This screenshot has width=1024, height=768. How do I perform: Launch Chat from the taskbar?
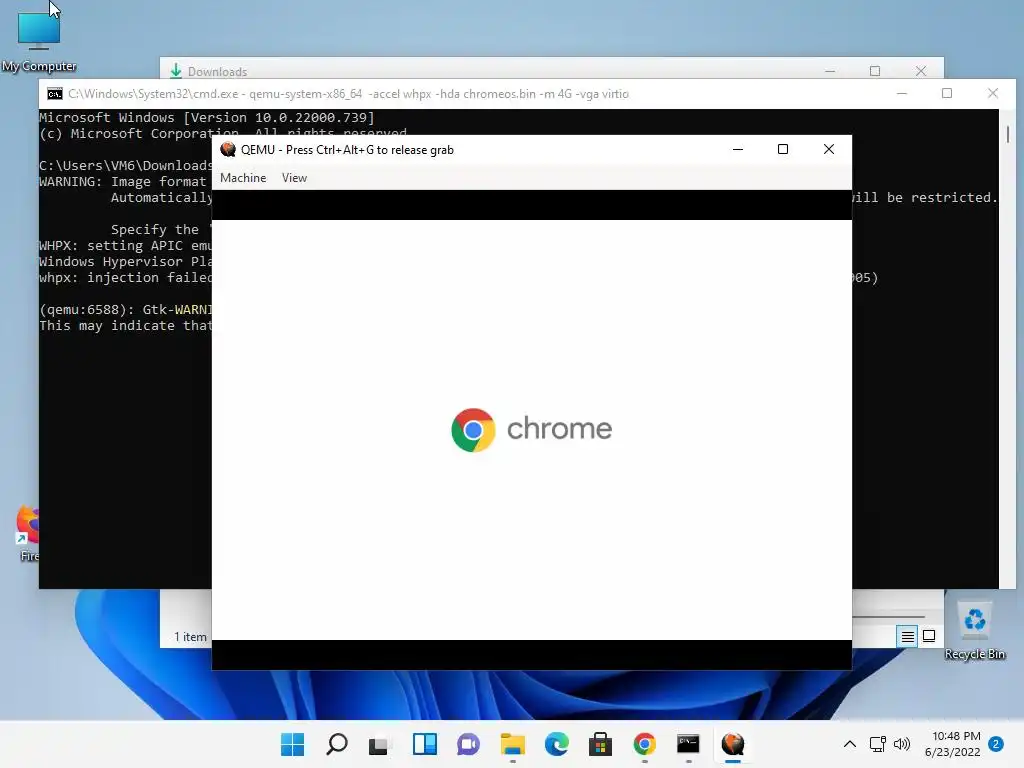[468, 744]
